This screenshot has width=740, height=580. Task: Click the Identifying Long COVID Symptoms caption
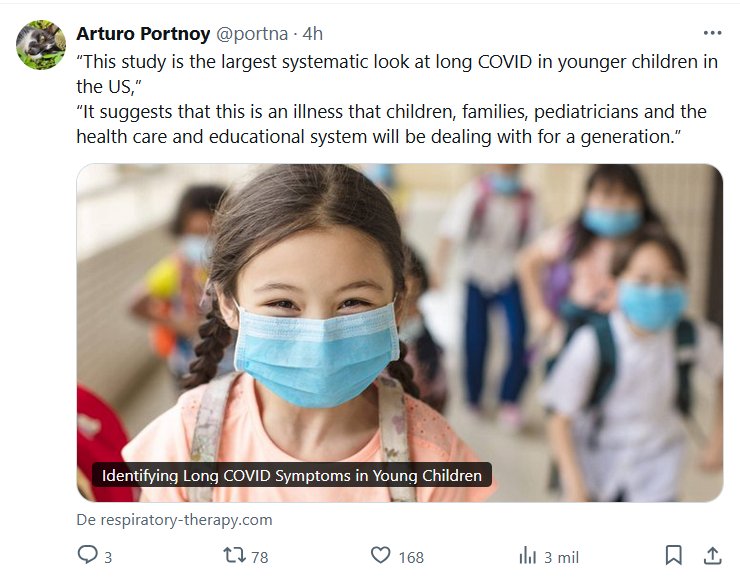(292, 476)
